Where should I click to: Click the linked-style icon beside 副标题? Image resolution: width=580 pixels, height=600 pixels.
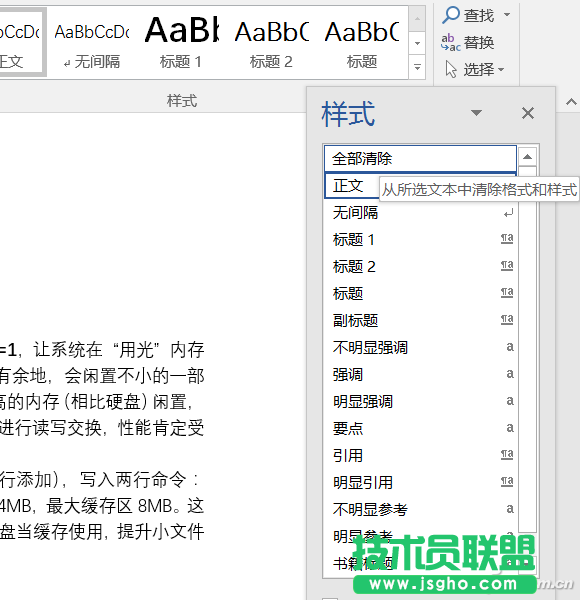pos(507,320)
